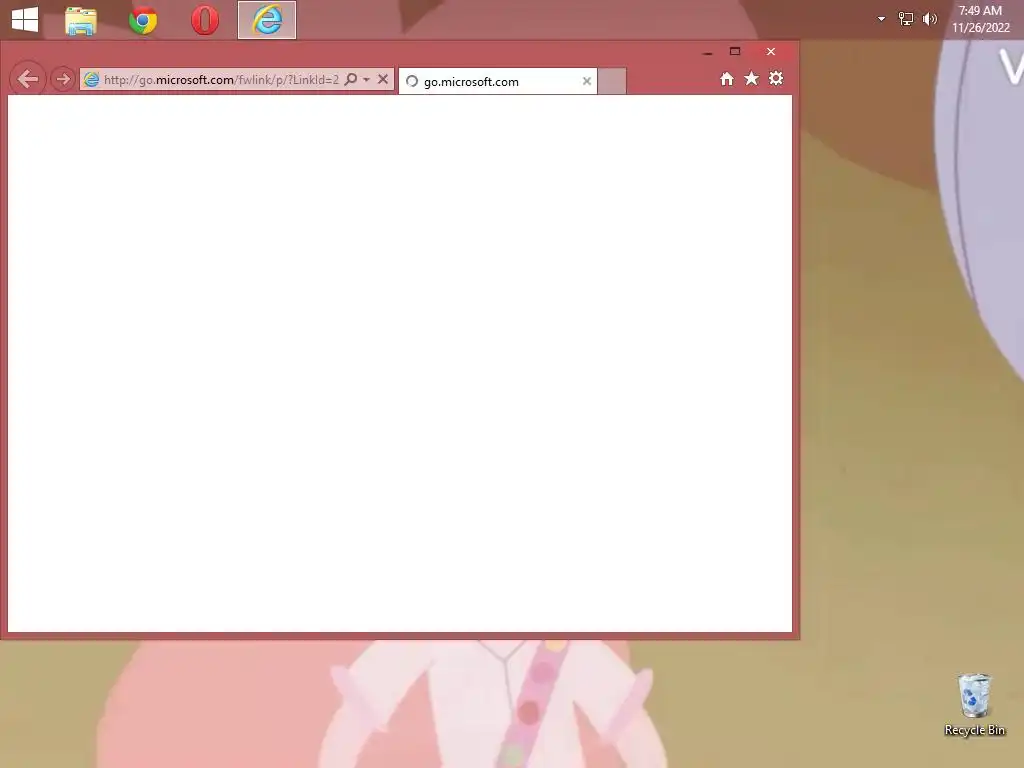The image size is (1024, 768).
Task: Go to the IE Home page icon
Action: point(727,79)
